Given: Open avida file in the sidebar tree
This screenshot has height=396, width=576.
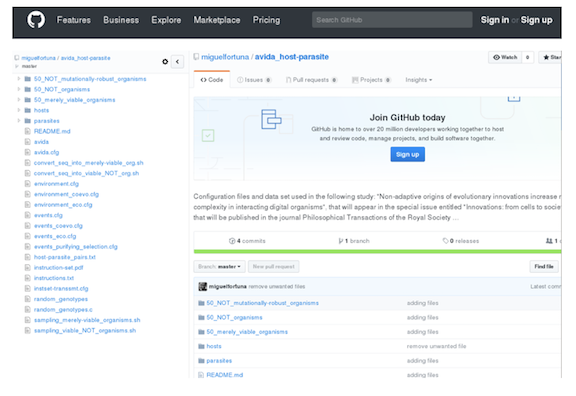Looking at the screenshot, I should point(41,142).
